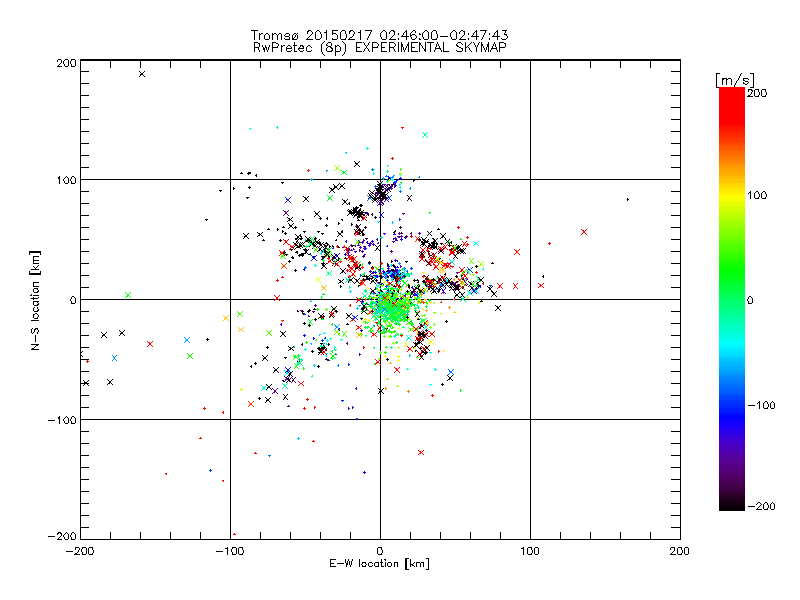The height and width of the screenshot is (600, 800).
Task: Click the colorbar tick label '-100'
Action: (761, 405)
